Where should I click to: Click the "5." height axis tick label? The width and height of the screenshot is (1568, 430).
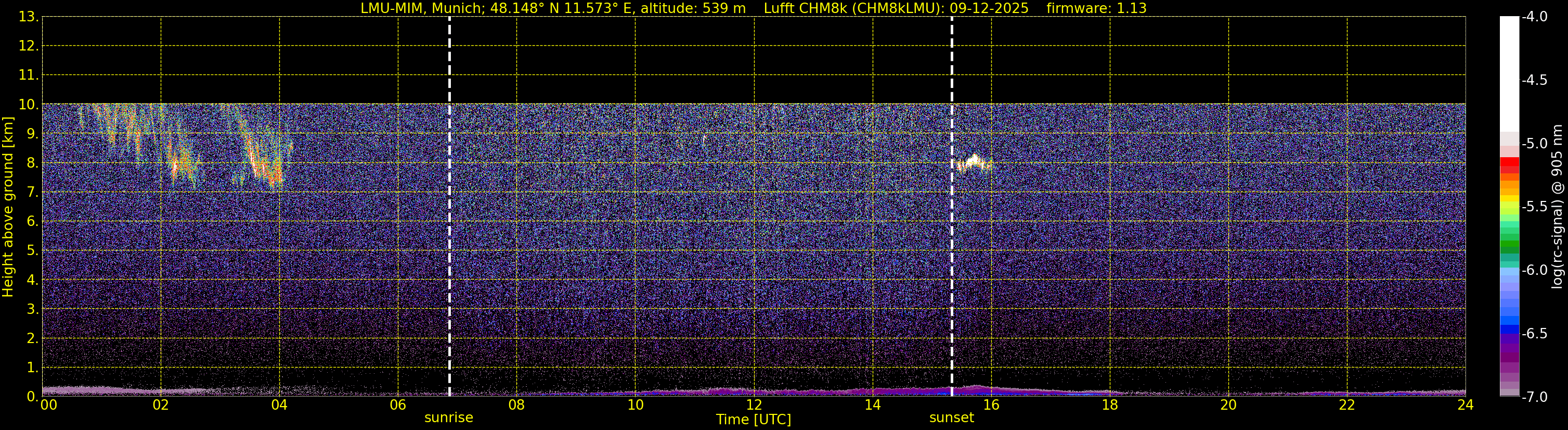click(32, 250)
